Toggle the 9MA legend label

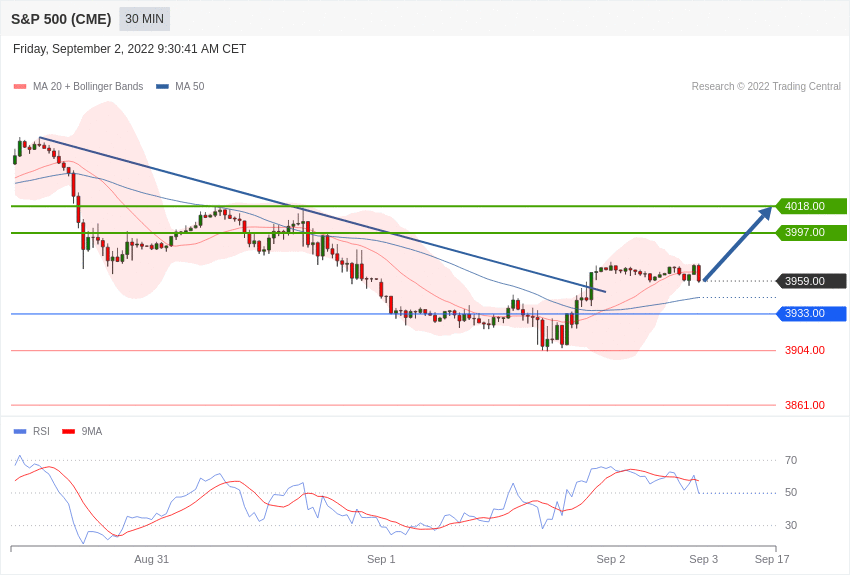click(92, 432)
